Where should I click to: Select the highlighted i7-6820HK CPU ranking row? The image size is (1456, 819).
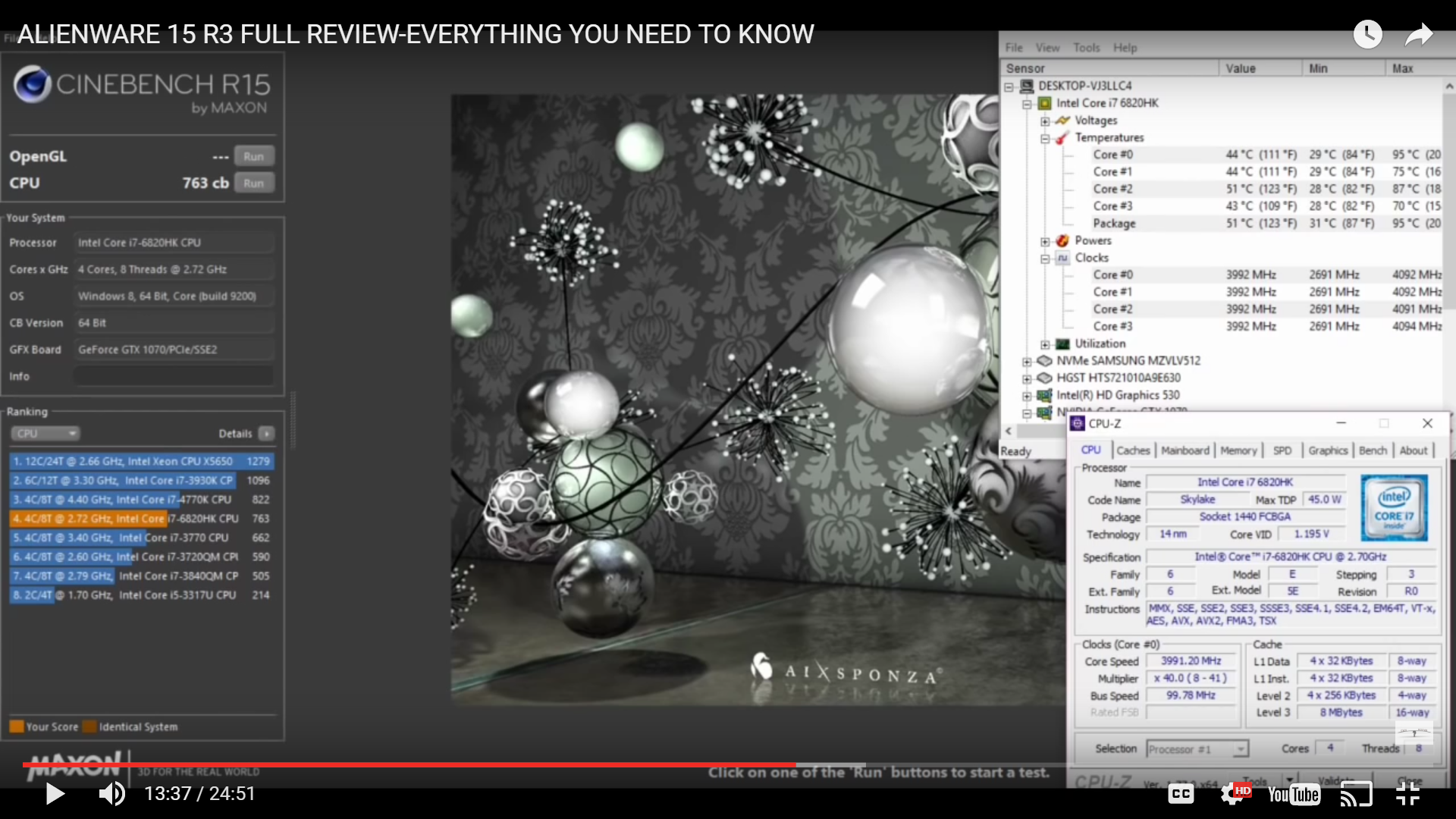click(142, 519)
